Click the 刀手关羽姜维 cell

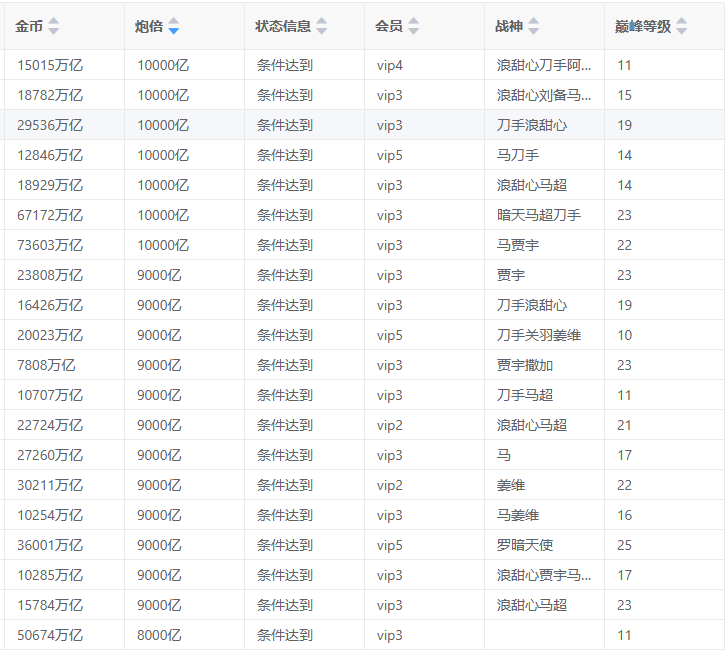tap(539, 335)
